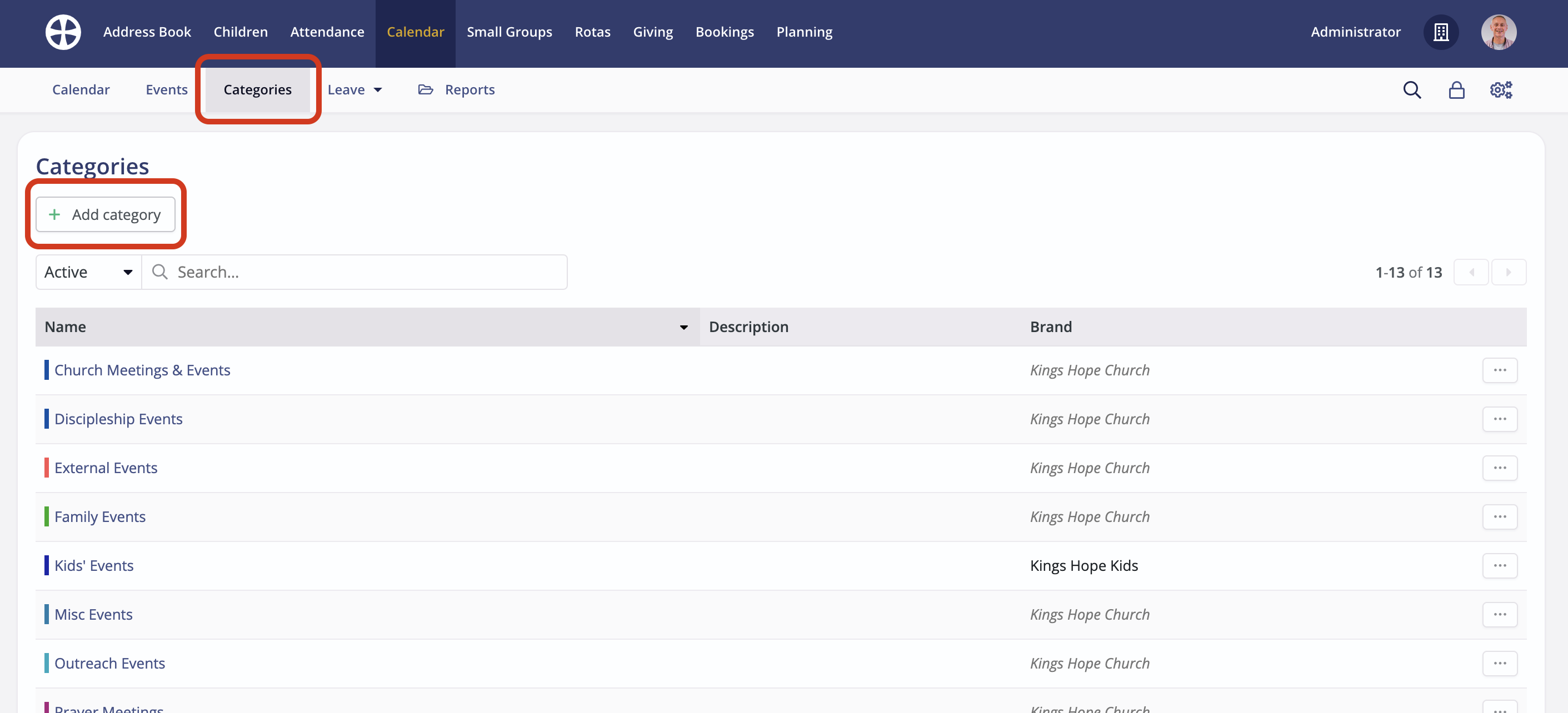Click the ChurchSuite logo icon
This screenshot has height=713, width=1568.
point(63,32)
